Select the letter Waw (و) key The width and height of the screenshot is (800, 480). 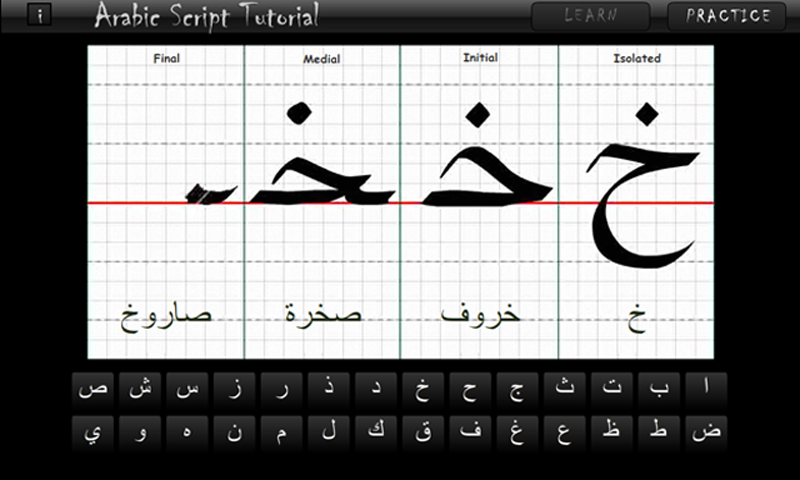[140, 433]
